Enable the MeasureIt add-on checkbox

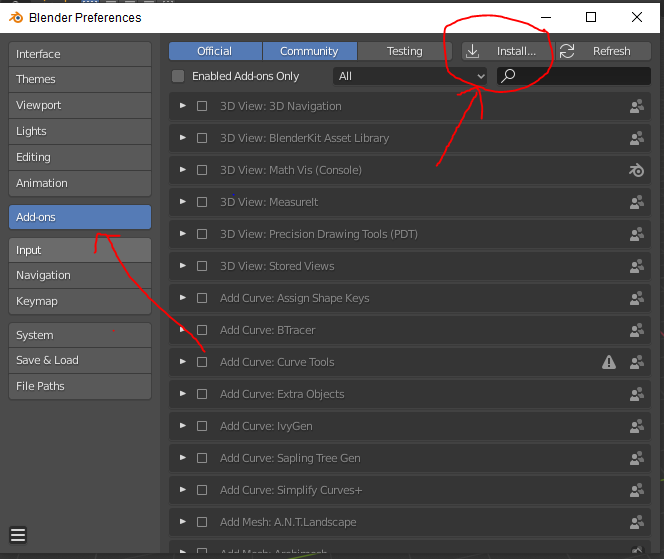click(202, 202)
